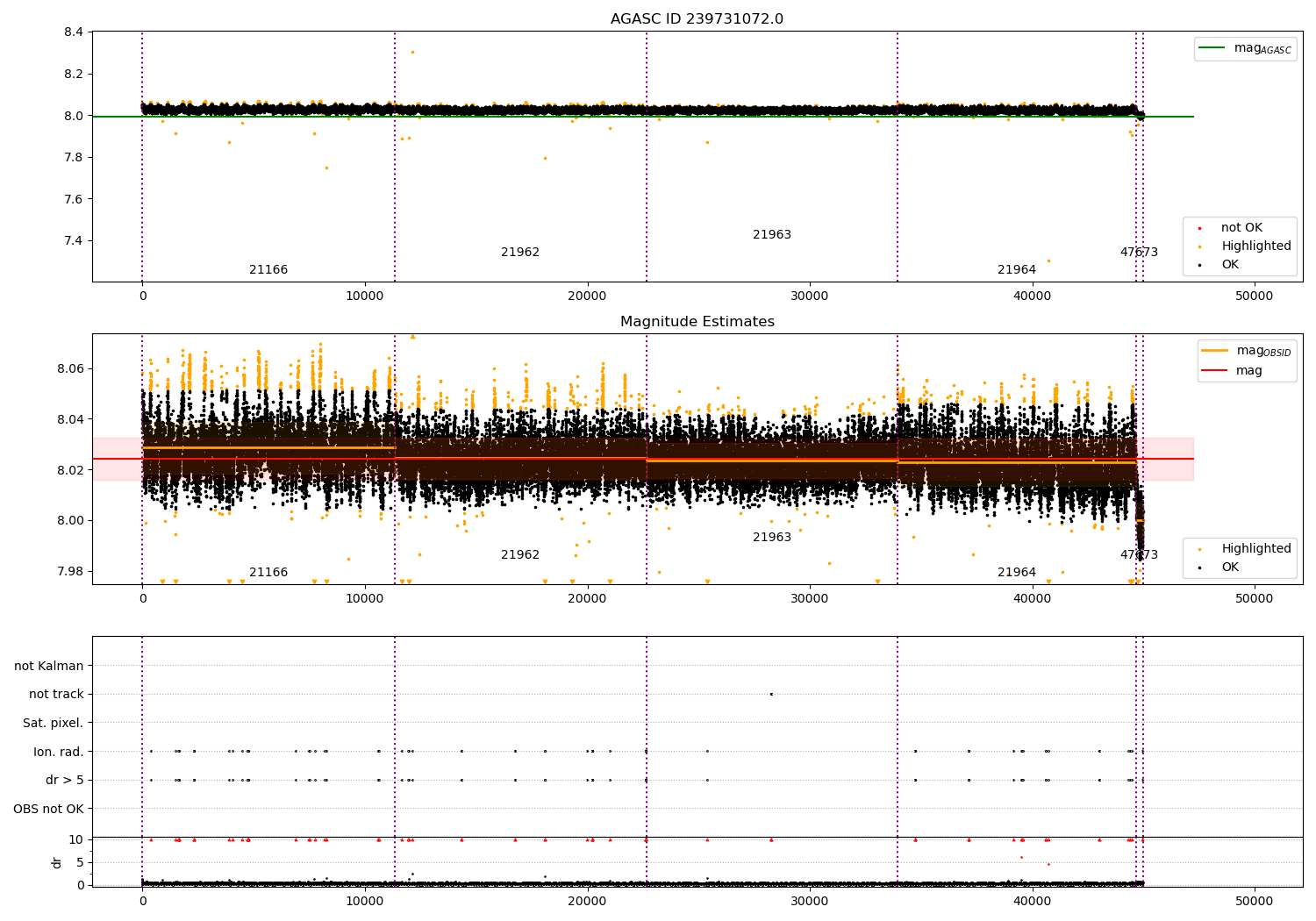
Task: Click the 21166 OBSID label in top plot
Action: pos(268,270)
